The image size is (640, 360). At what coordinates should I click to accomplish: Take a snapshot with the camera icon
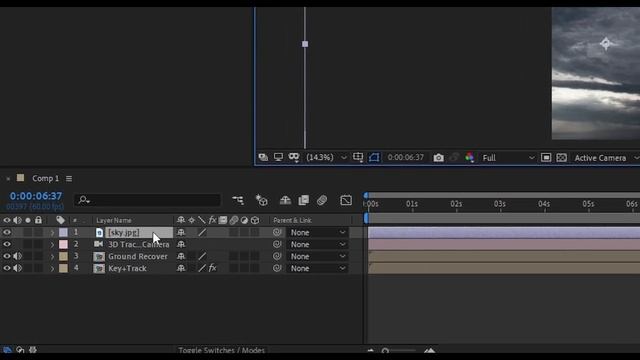point(438,158)
